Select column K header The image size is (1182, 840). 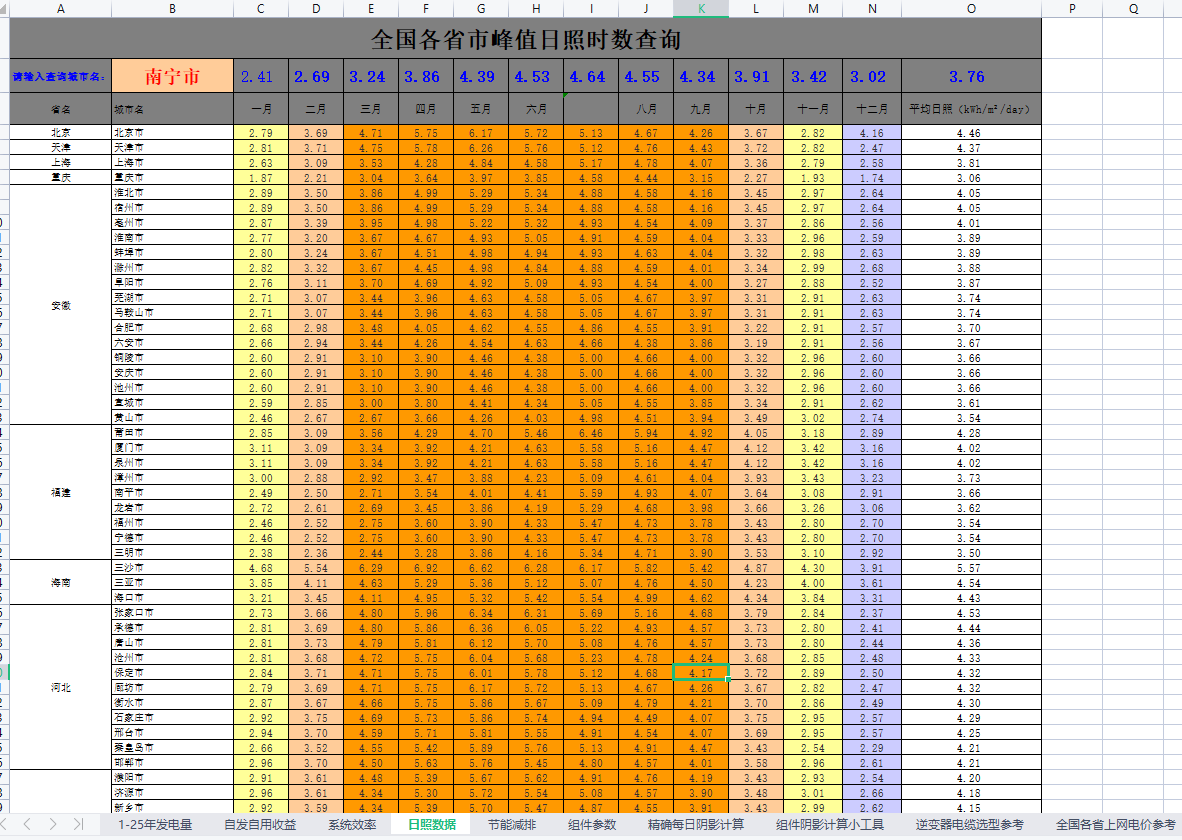[701, 9]
